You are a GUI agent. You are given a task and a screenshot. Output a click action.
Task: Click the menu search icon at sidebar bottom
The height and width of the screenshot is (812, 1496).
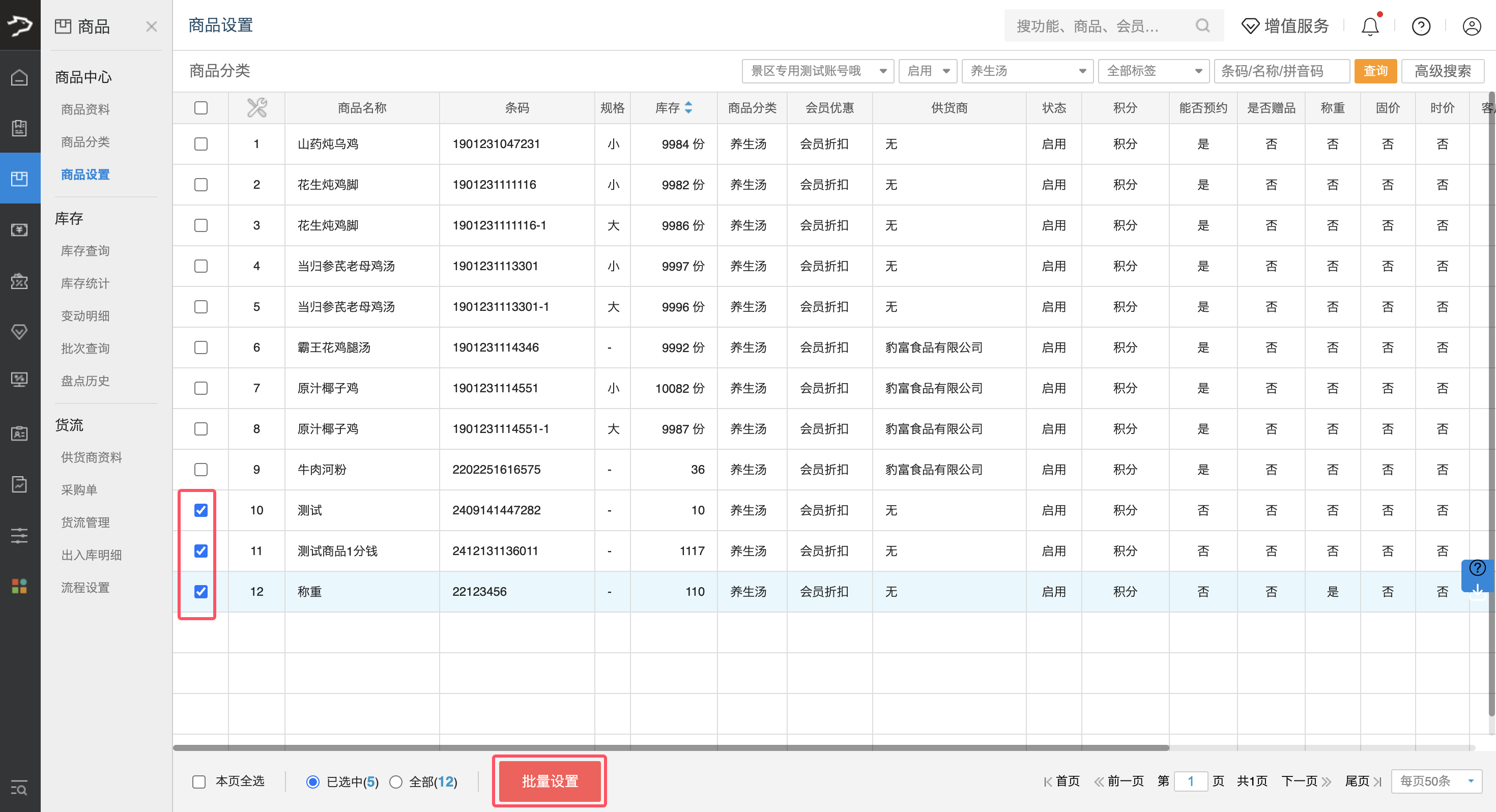tap(20, 788)
